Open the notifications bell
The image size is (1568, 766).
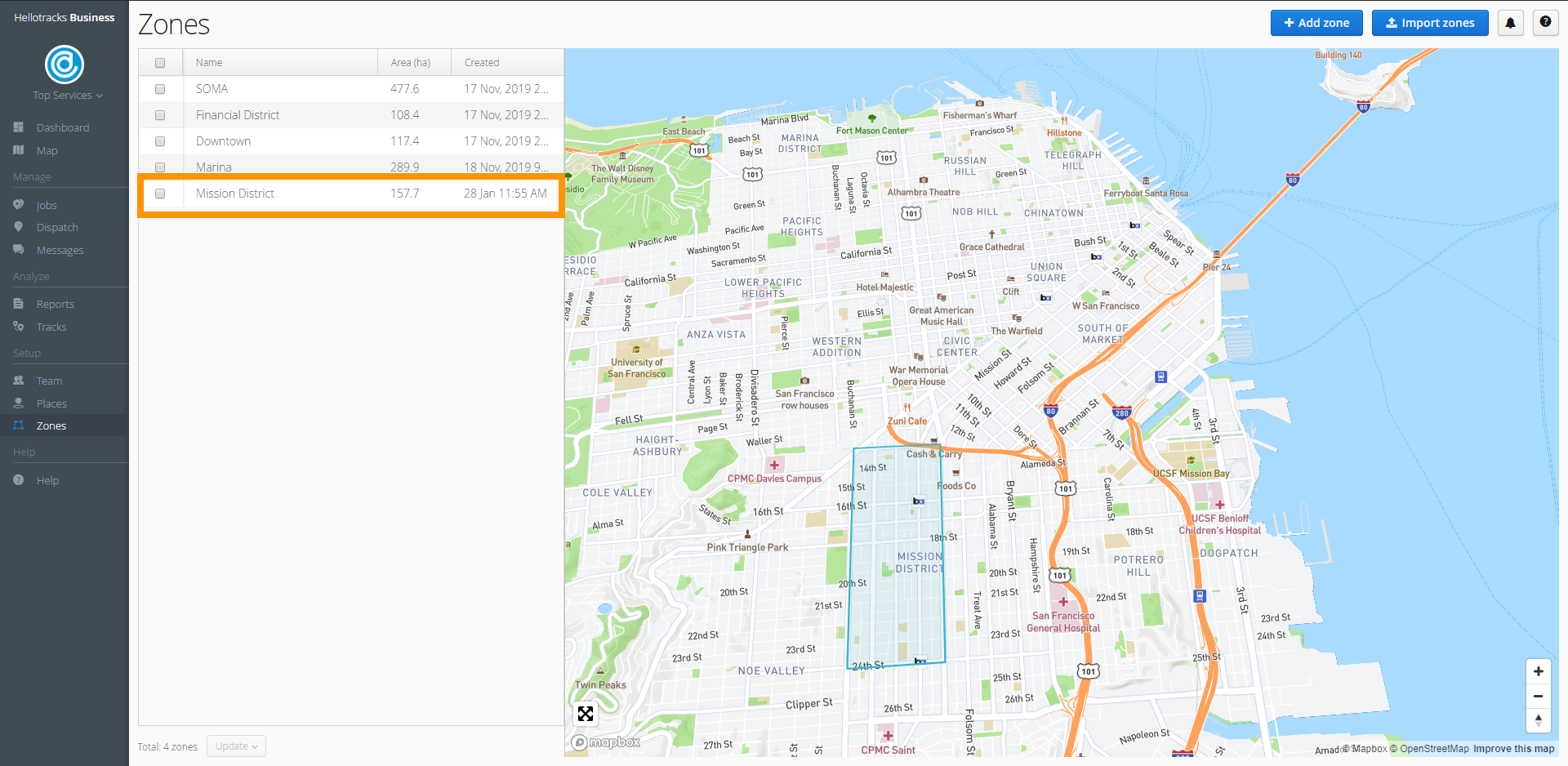tap(1510, 23)
